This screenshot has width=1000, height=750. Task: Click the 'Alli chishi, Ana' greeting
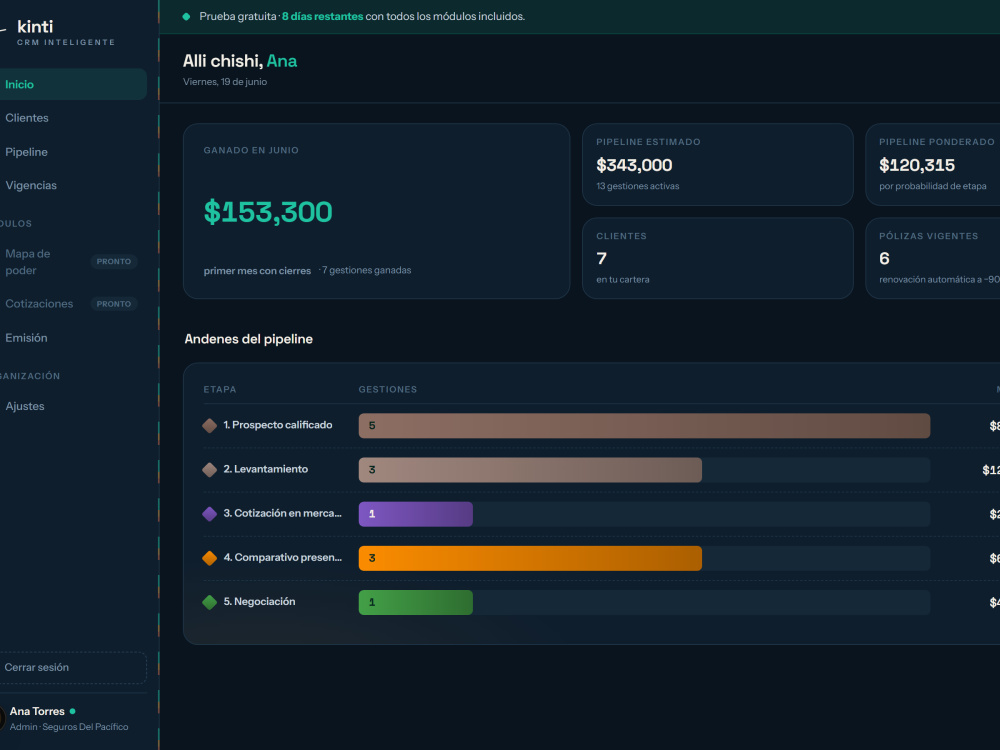tap(240, 61)
